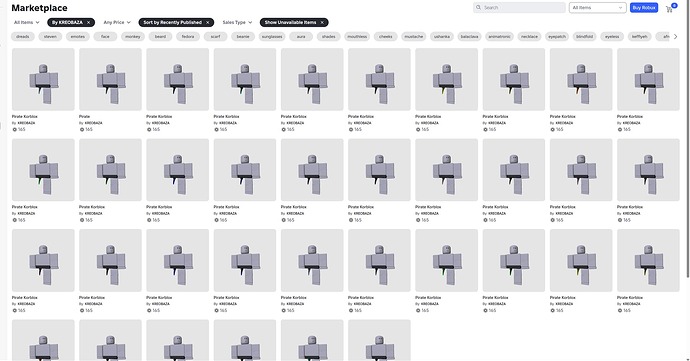Click the eyepatch tag chip
Image resolution: width=690 pixels, height=361 pixels.
[557, 37]
